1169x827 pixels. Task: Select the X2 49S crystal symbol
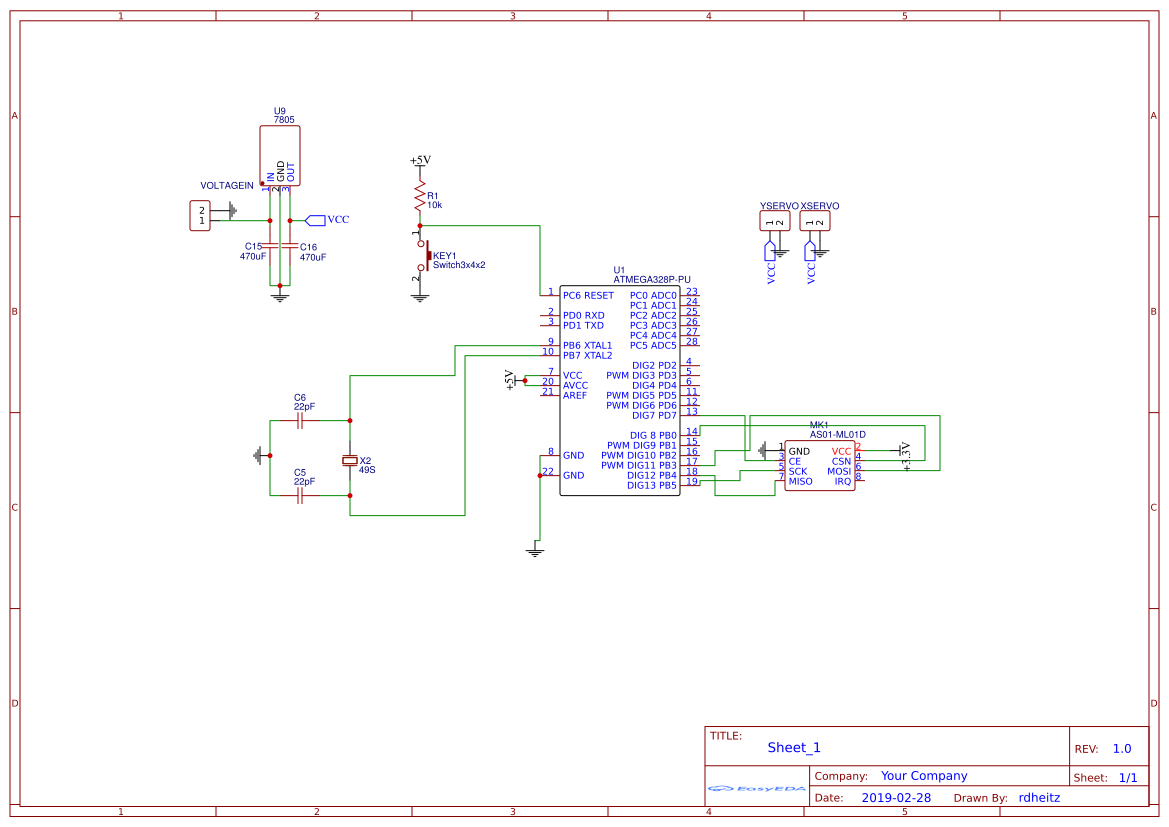348,461
